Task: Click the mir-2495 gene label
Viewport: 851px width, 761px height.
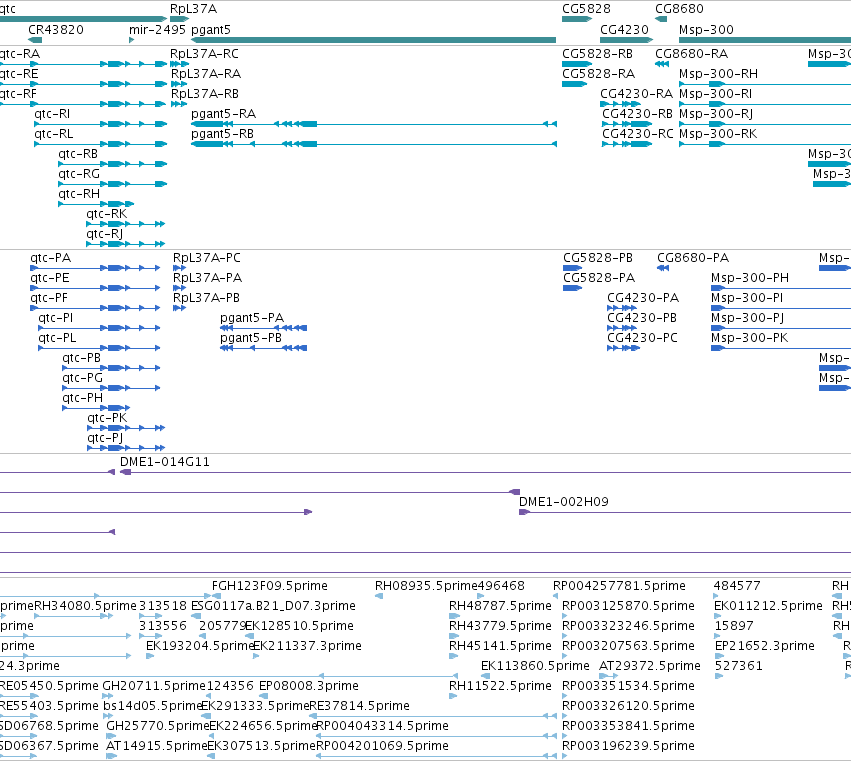Action: coord(157,30)
